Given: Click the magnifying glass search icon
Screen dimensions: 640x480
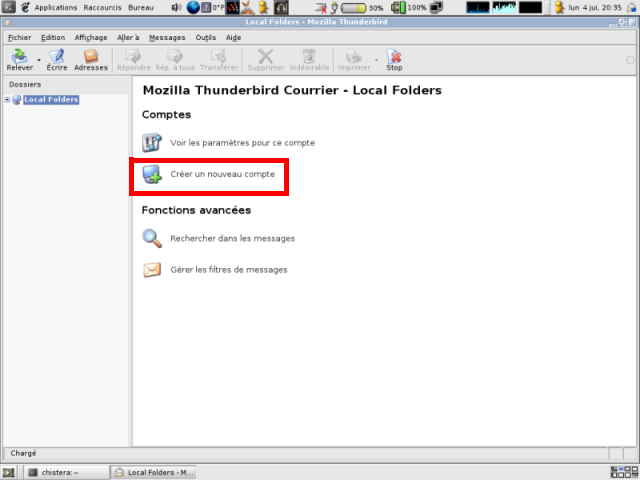Looking at the screenshot, I should [x=152, y=238].
